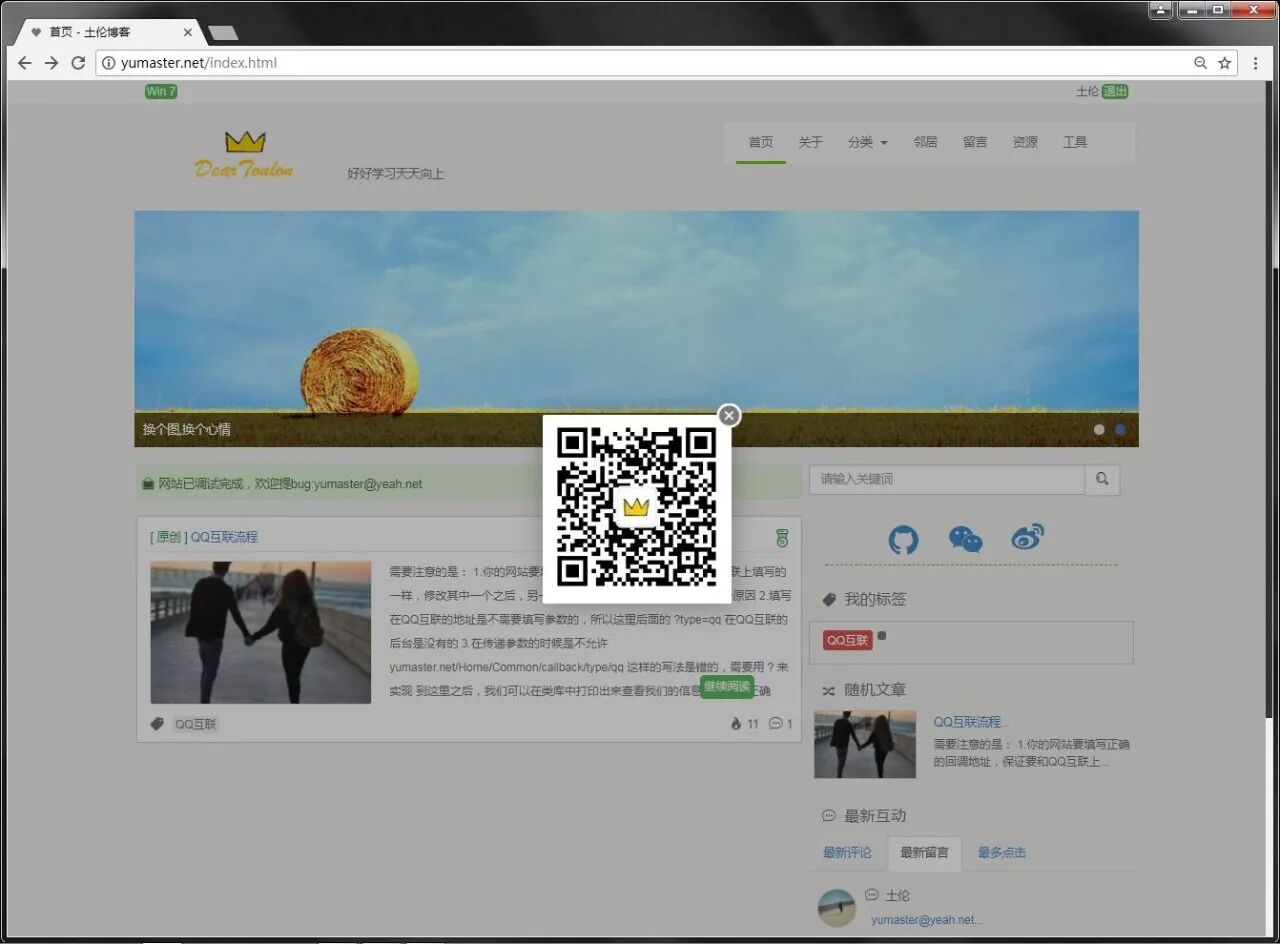The height and width of the screenshot is (944, 1280).
Task: Open the couple photo thumbnail in the main article
Action: pyautogui.click(x=261, y=632)
